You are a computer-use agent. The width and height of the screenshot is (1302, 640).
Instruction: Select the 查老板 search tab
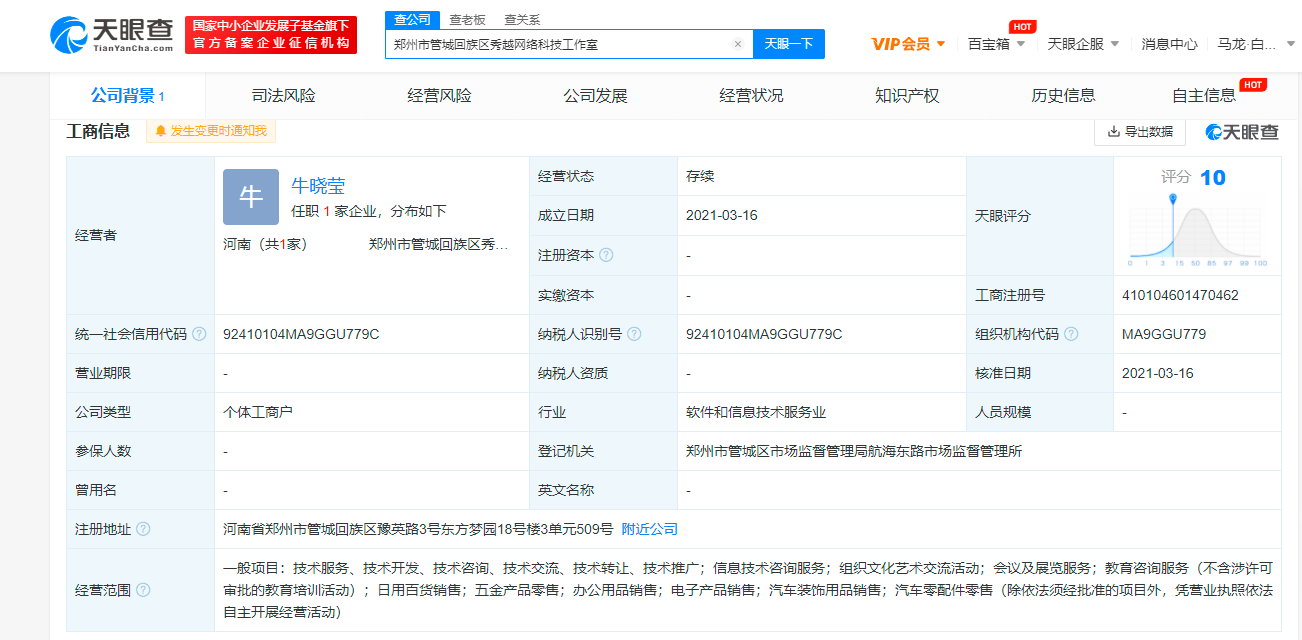[x=467, y=19]
